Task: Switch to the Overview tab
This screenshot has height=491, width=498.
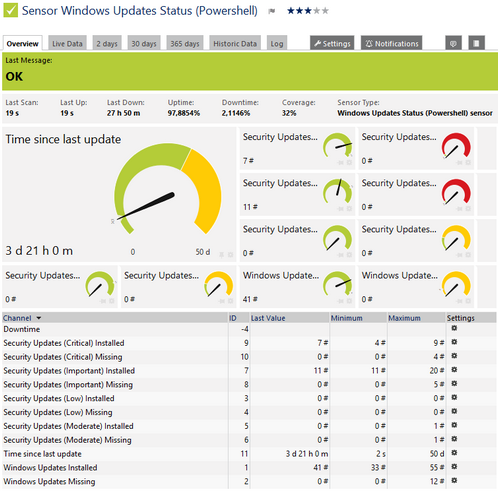Action: [x=22, y=43]
